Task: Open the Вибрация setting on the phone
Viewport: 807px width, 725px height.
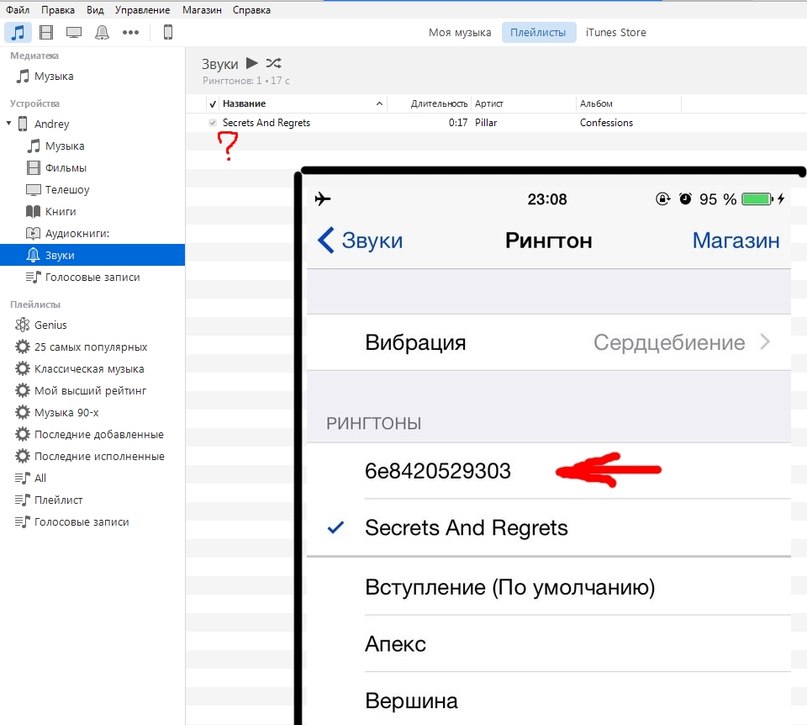Action: [549, 342]
